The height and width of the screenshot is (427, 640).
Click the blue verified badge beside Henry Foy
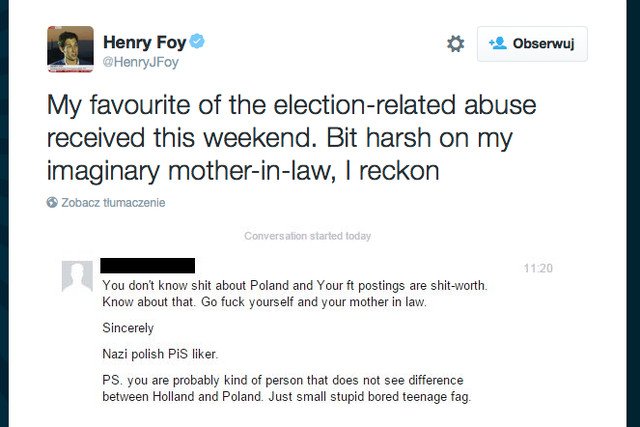(198, 42)
